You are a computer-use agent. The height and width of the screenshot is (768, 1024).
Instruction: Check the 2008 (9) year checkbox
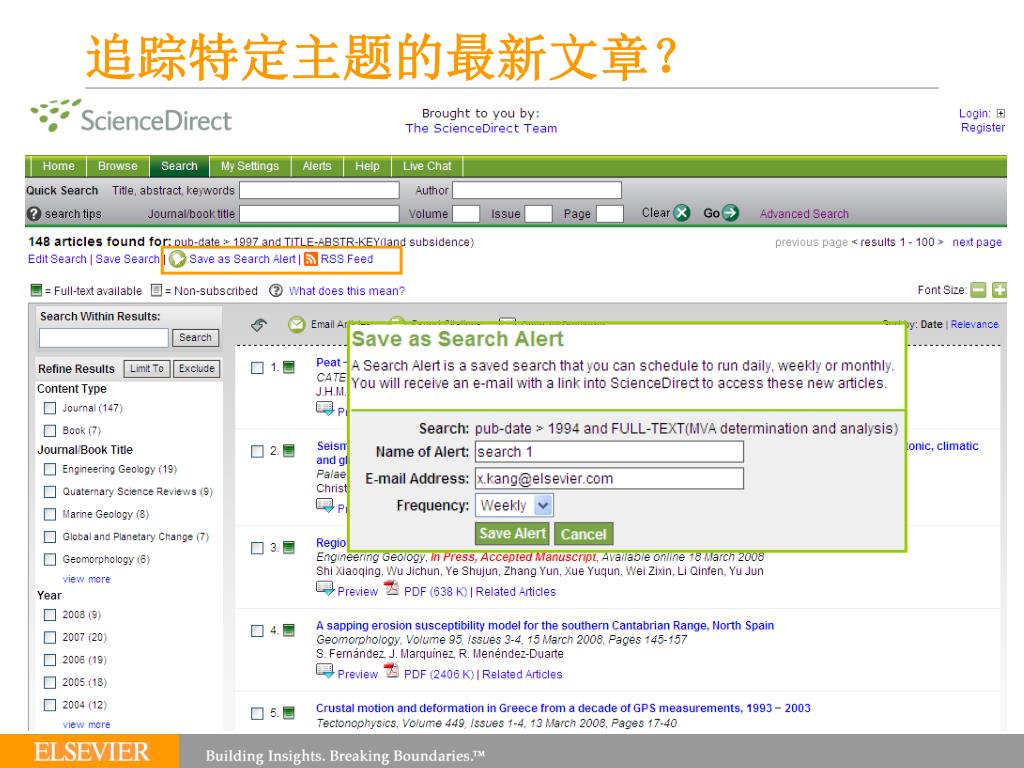click(50, 615)
